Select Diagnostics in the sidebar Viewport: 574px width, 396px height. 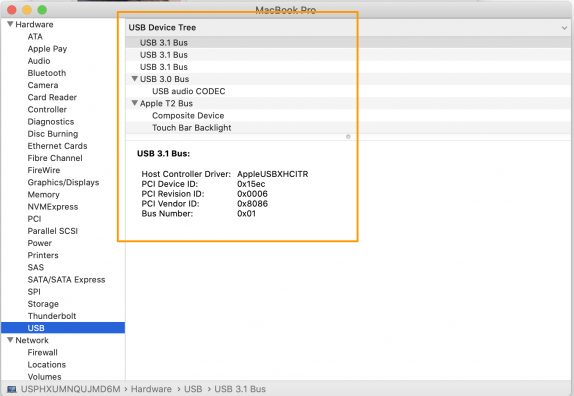[51, 122]
